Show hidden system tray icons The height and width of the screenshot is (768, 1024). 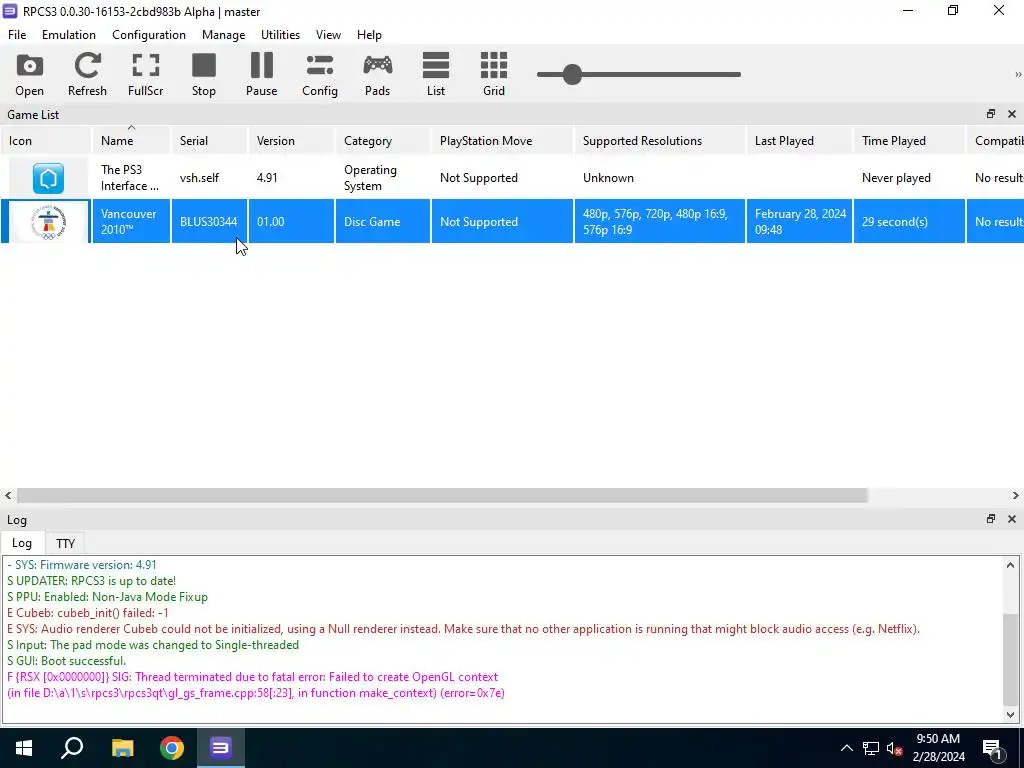coord(846,748)
